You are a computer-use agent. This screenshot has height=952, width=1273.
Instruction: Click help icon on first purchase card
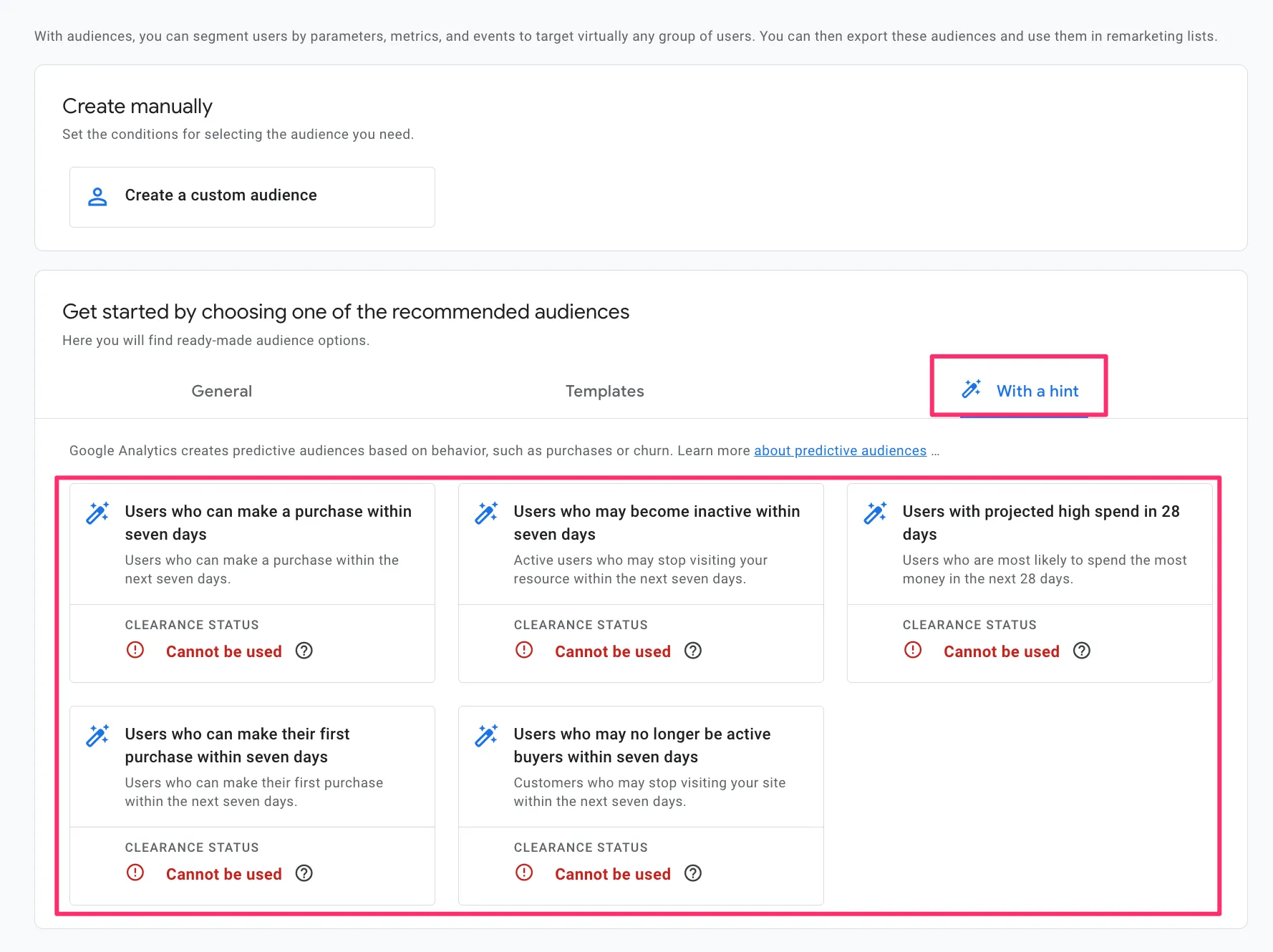point(304,873)
